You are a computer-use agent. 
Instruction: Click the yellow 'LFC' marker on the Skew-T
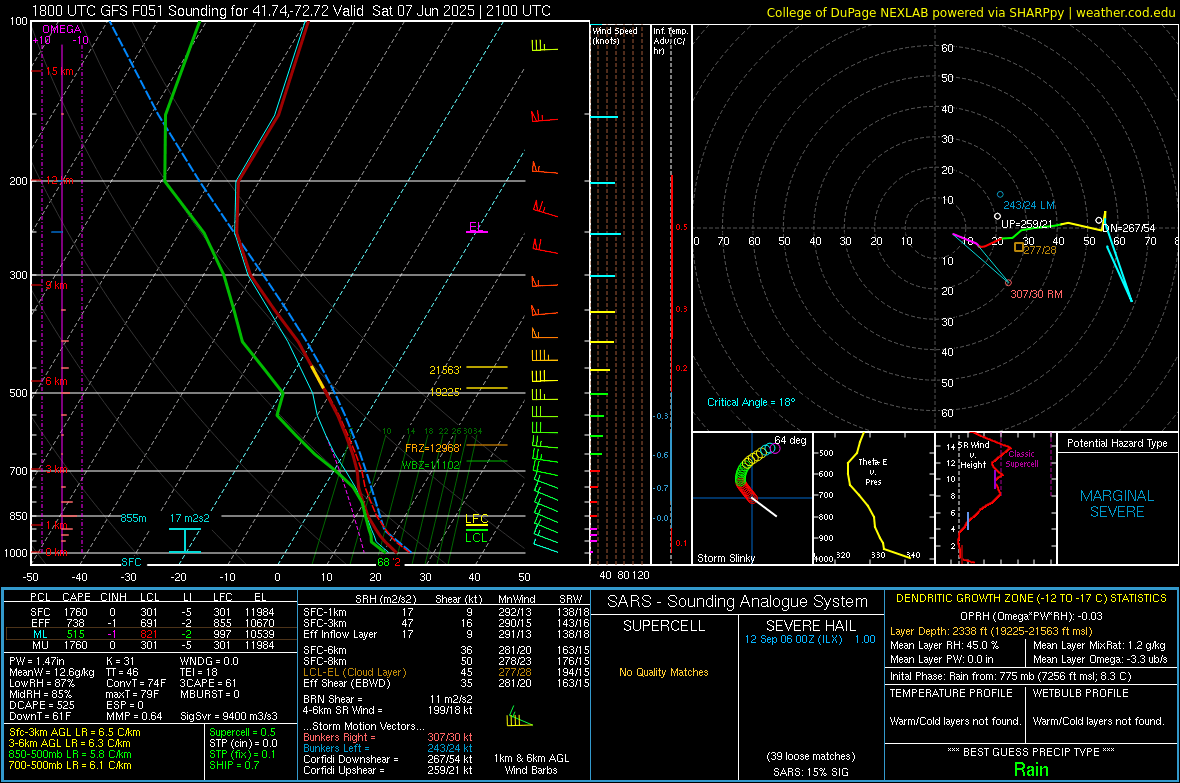476,519
